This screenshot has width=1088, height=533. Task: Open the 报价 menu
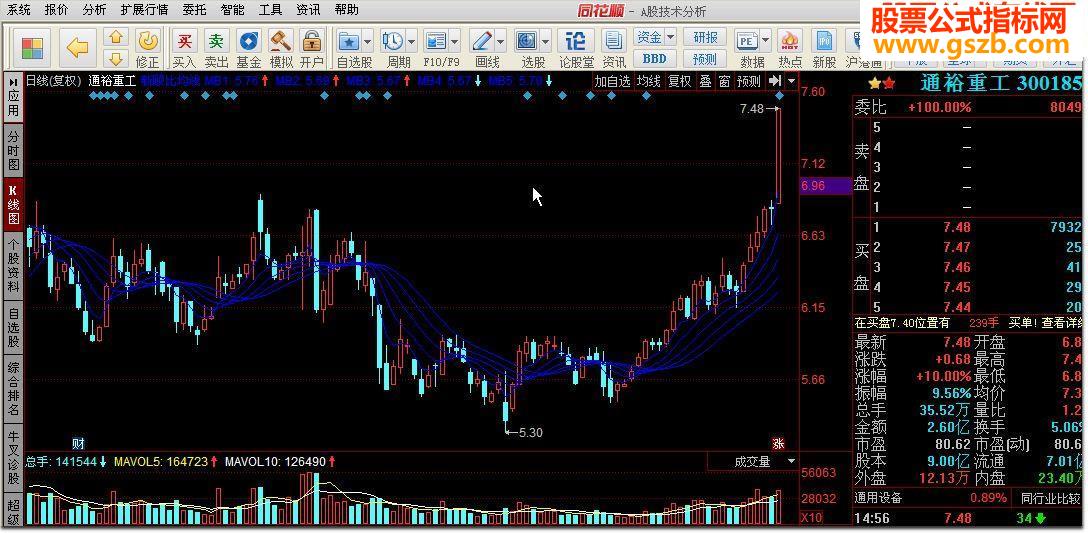(56, 10)
